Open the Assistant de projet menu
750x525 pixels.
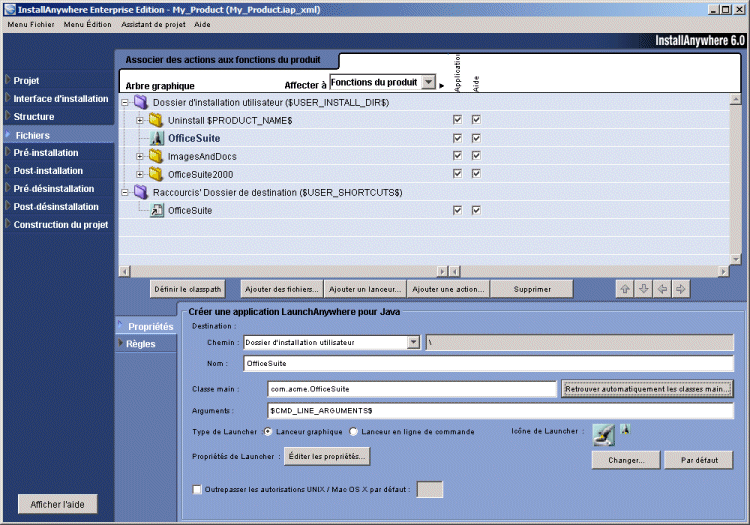(152, 23)
